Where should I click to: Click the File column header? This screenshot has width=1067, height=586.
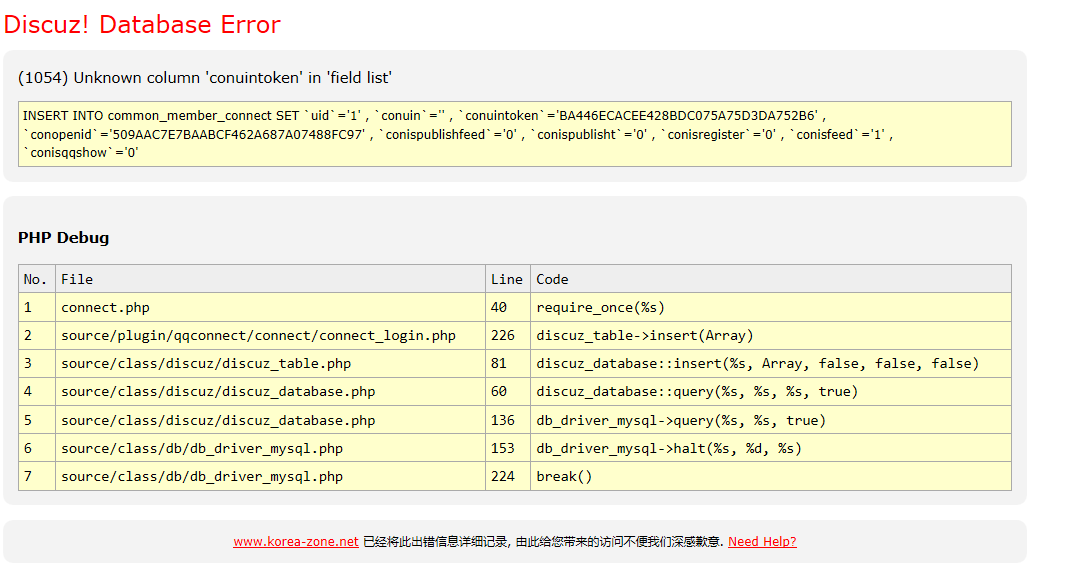pos(77,279)
